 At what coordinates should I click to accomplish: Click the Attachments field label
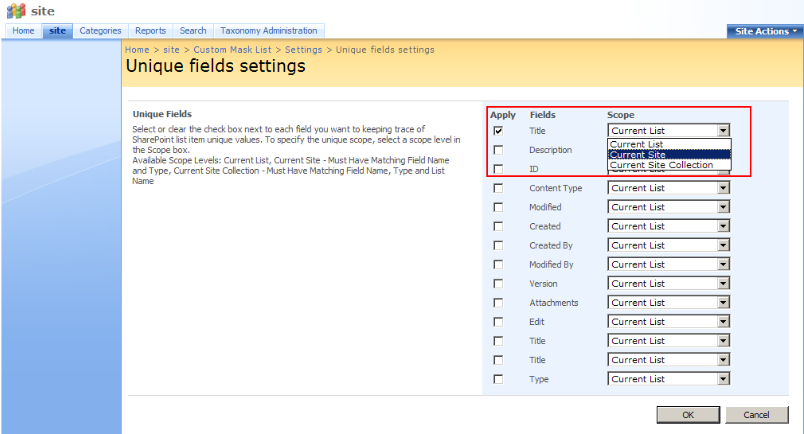pyautogui.click(x=554, y=303)
